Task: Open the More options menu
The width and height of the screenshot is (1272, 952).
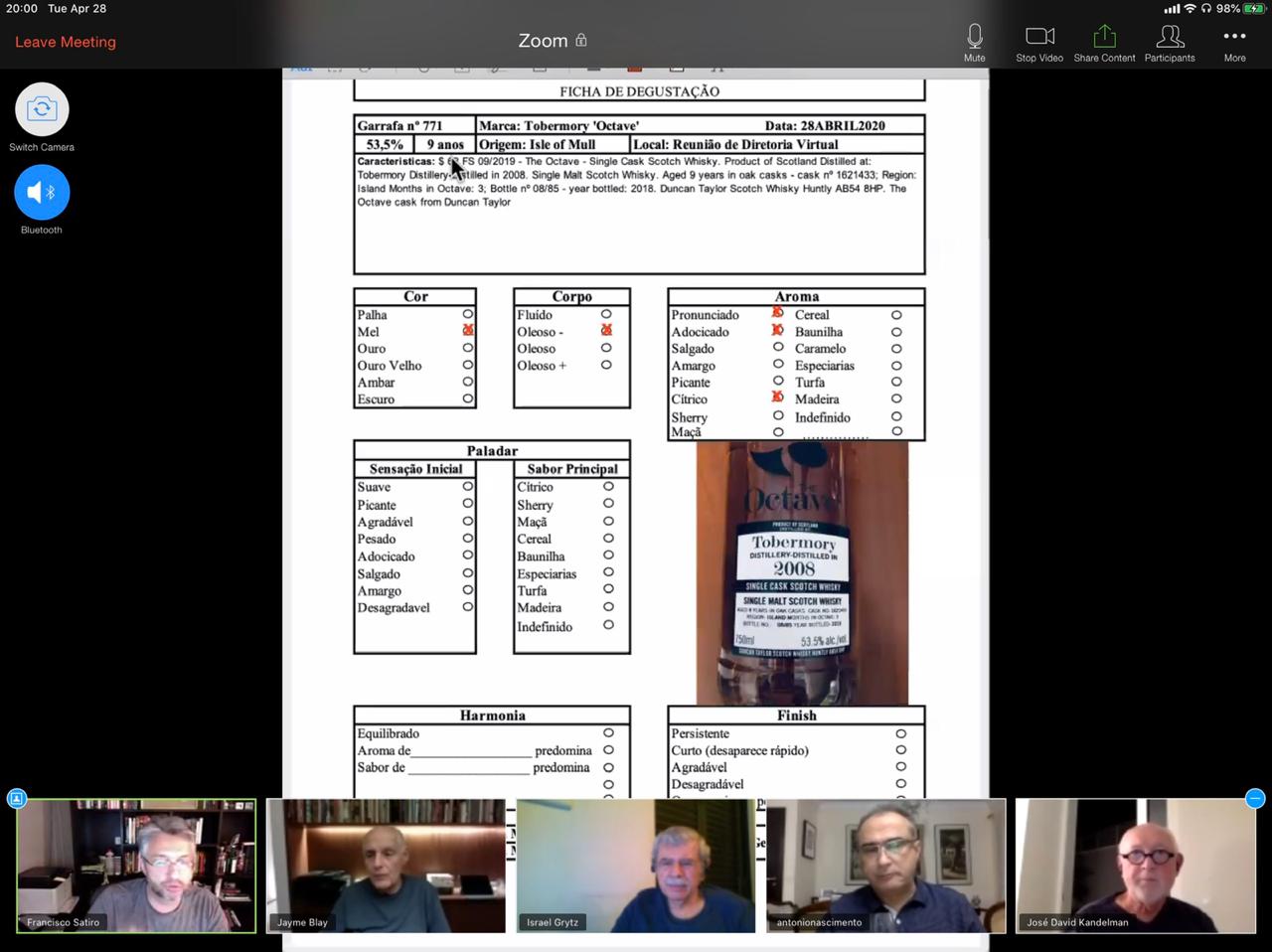Action: [x=1234, y=42]
